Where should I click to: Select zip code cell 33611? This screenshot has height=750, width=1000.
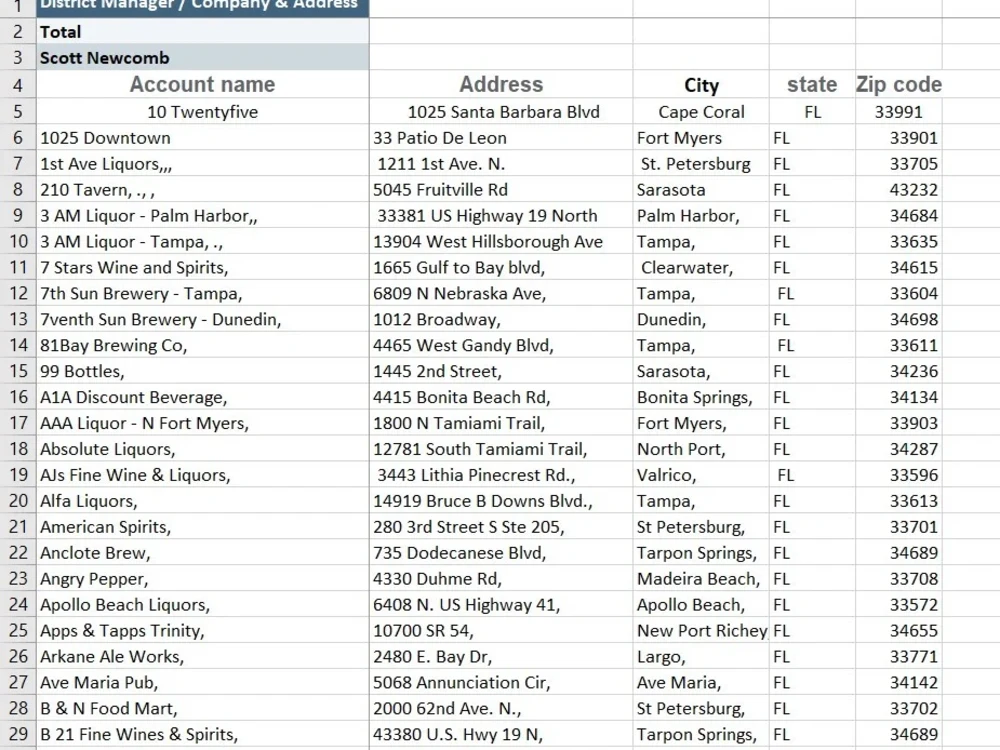coord(899,345)
